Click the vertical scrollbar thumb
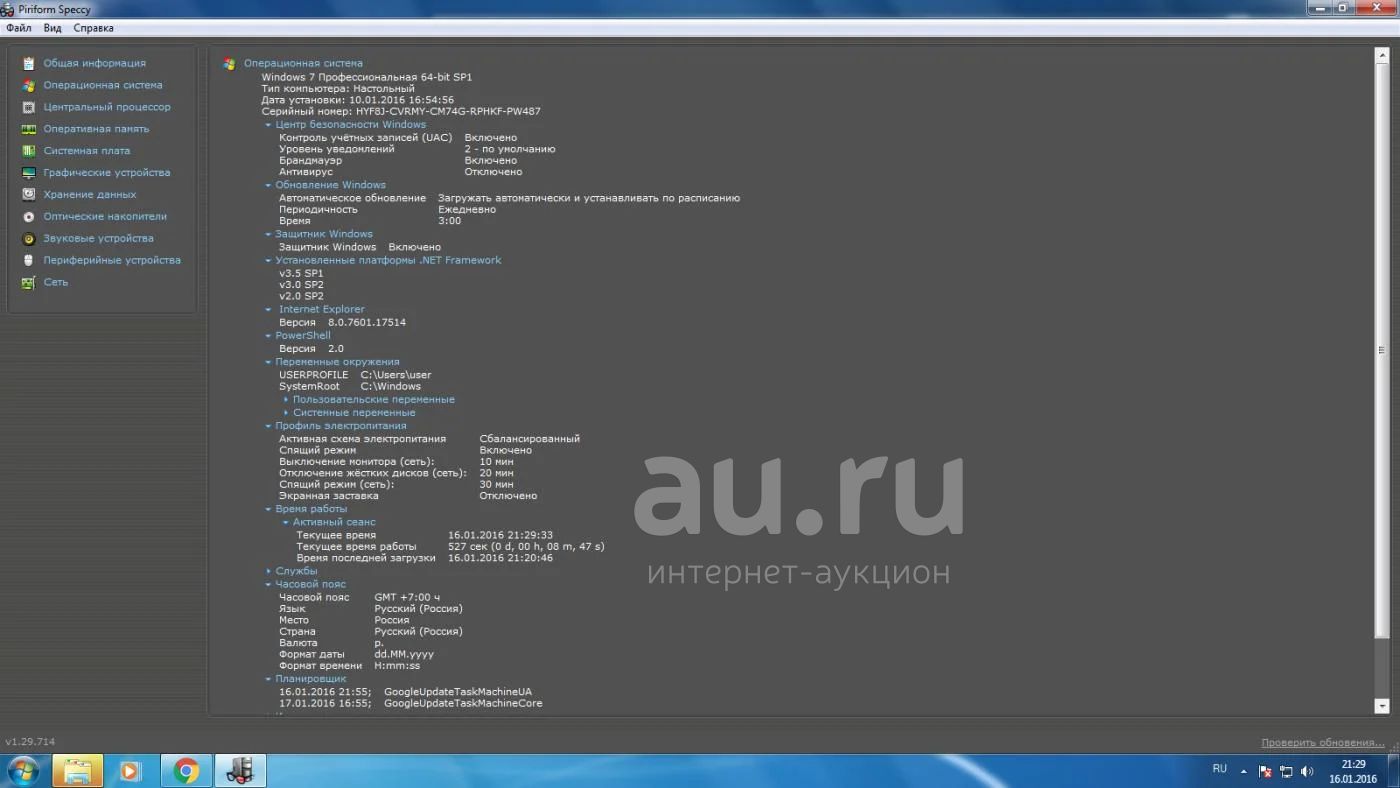This screenshot has height=788, width=1400. click(x=1382, y=350)
